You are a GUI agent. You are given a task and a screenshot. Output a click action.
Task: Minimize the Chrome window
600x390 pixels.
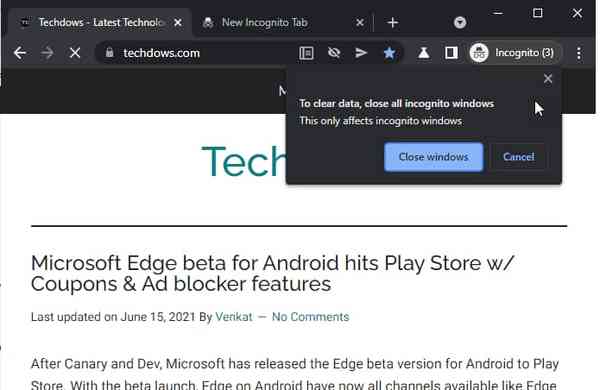497,13
